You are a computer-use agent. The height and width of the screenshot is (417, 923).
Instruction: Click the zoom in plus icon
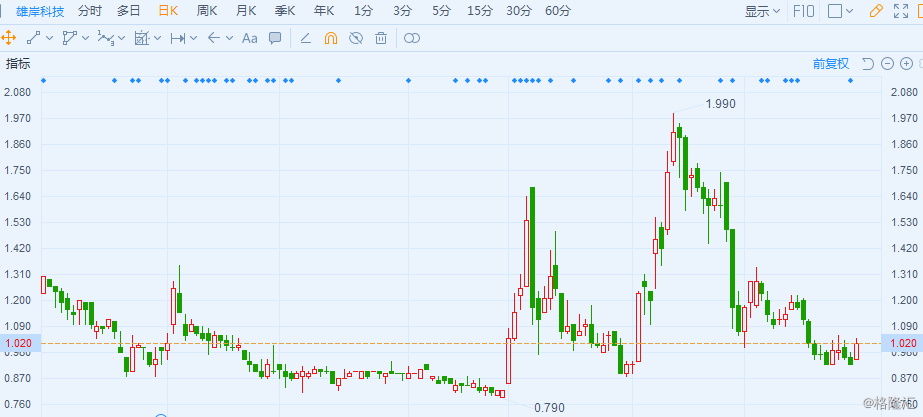(x=905, y=64)
